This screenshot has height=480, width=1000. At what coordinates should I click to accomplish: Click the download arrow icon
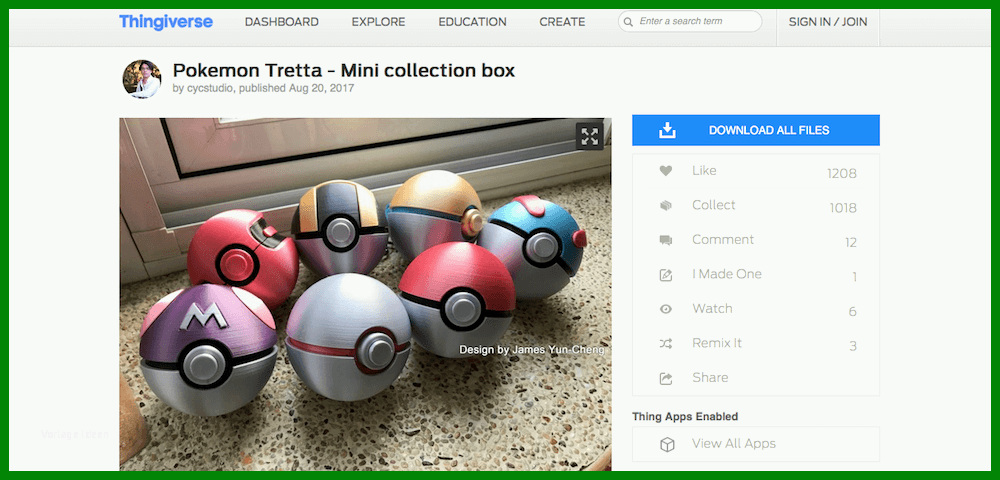pyautogui.click(x=667, y=130)
